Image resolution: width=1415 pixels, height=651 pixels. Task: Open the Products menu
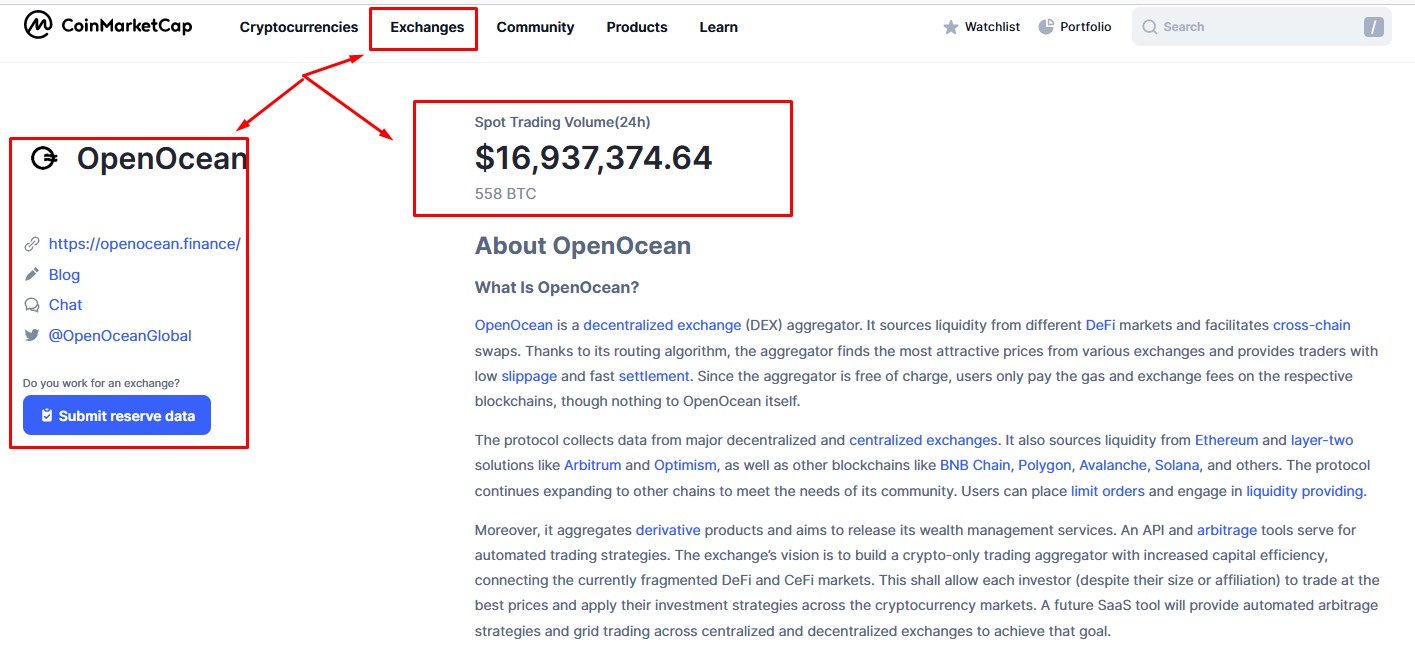point(637,27)
